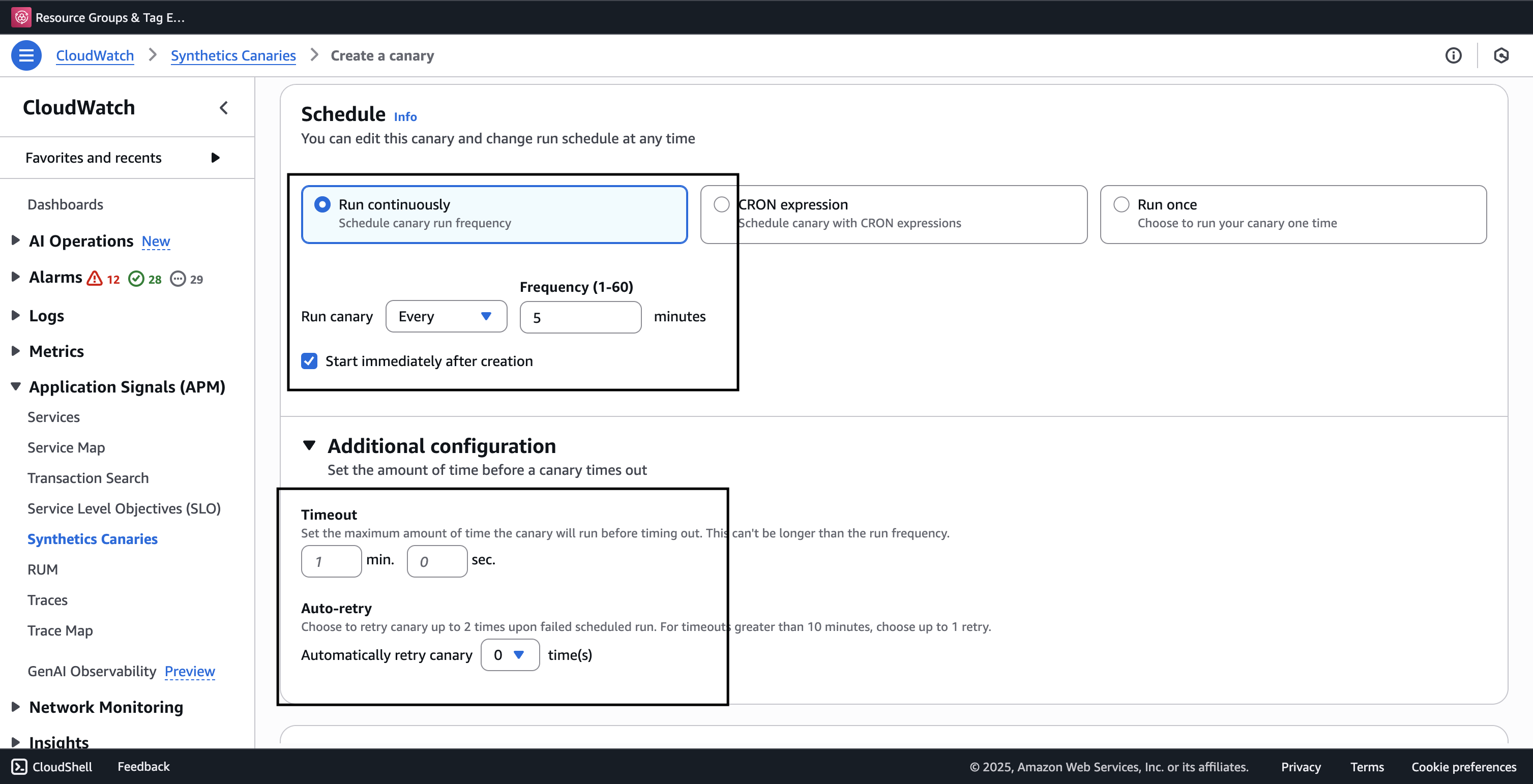Viewport: 1533px width, 784px height.
Task: Open the Resource Groups & Tag Editor icon
Action: 21,17
